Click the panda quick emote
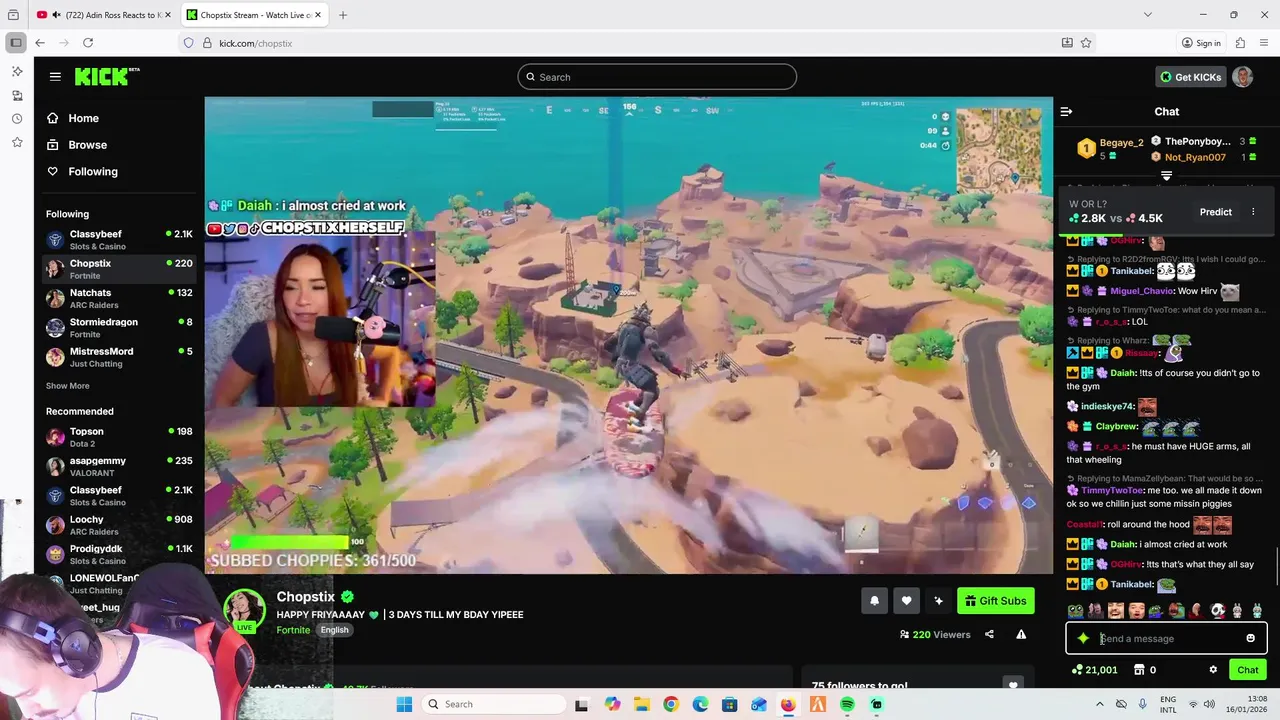The height and width of the screenshot is (720, 1280). point(1217,611)
